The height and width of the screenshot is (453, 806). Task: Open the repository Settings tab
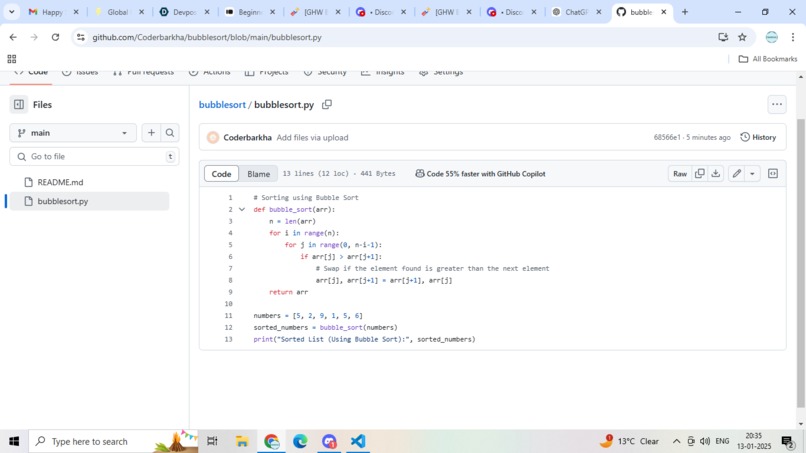point(441,73)
